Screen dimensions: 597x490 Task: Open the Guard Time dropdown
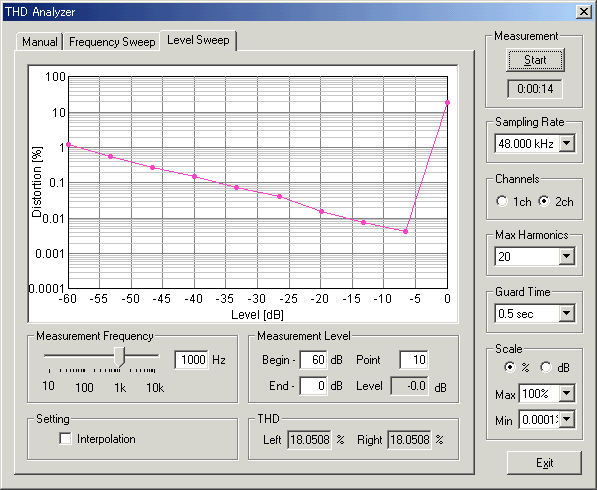[x=567, y=313]
